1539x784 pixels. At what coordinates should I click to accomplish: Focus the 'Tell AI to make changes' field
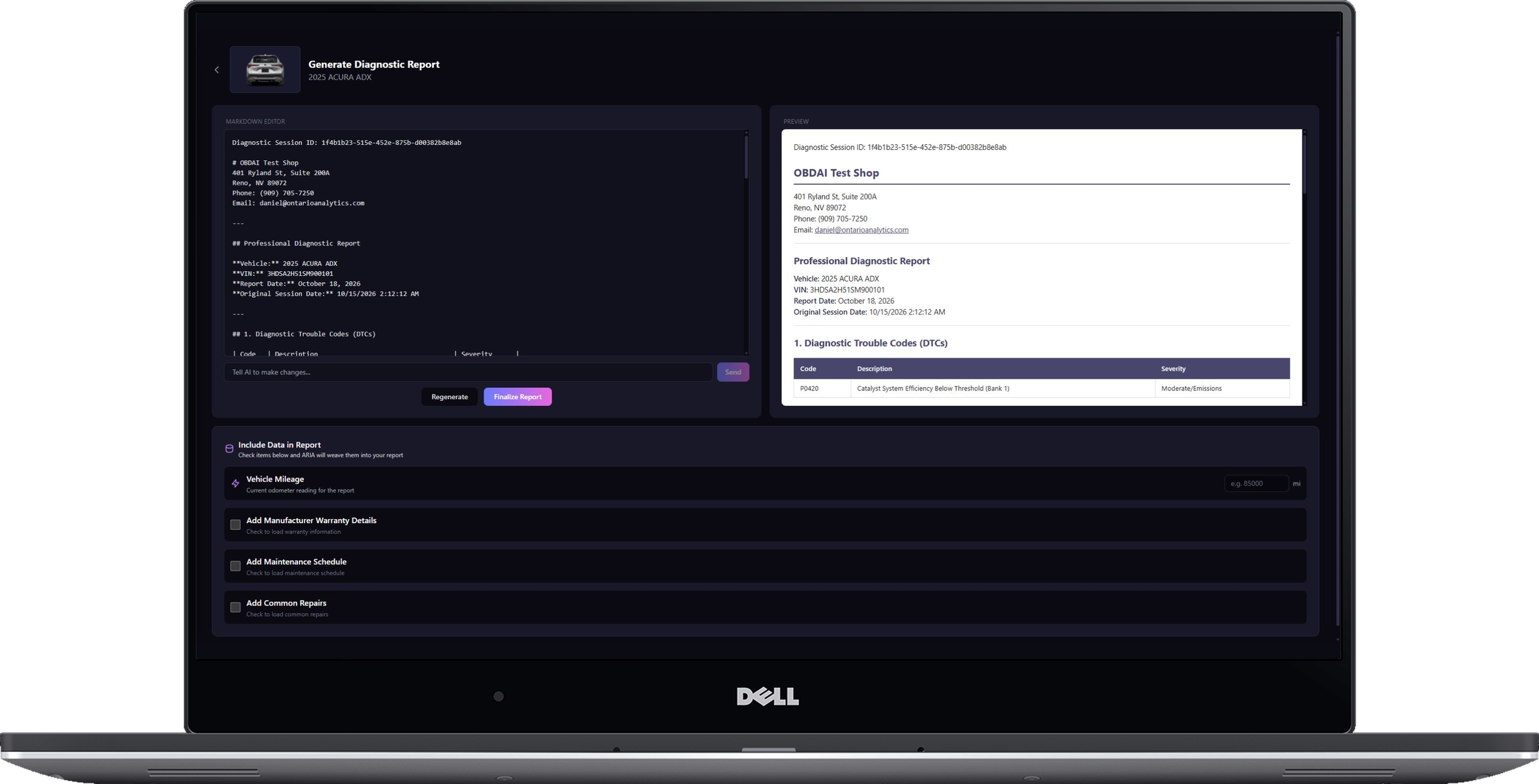point(468,372)
